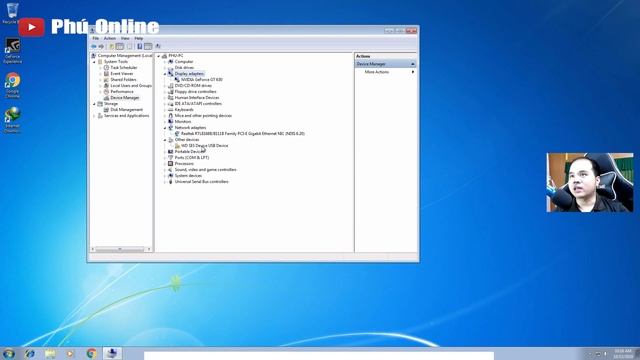
Task: Open the Google Chrome desktop shortcut
Action: point(12,85)
